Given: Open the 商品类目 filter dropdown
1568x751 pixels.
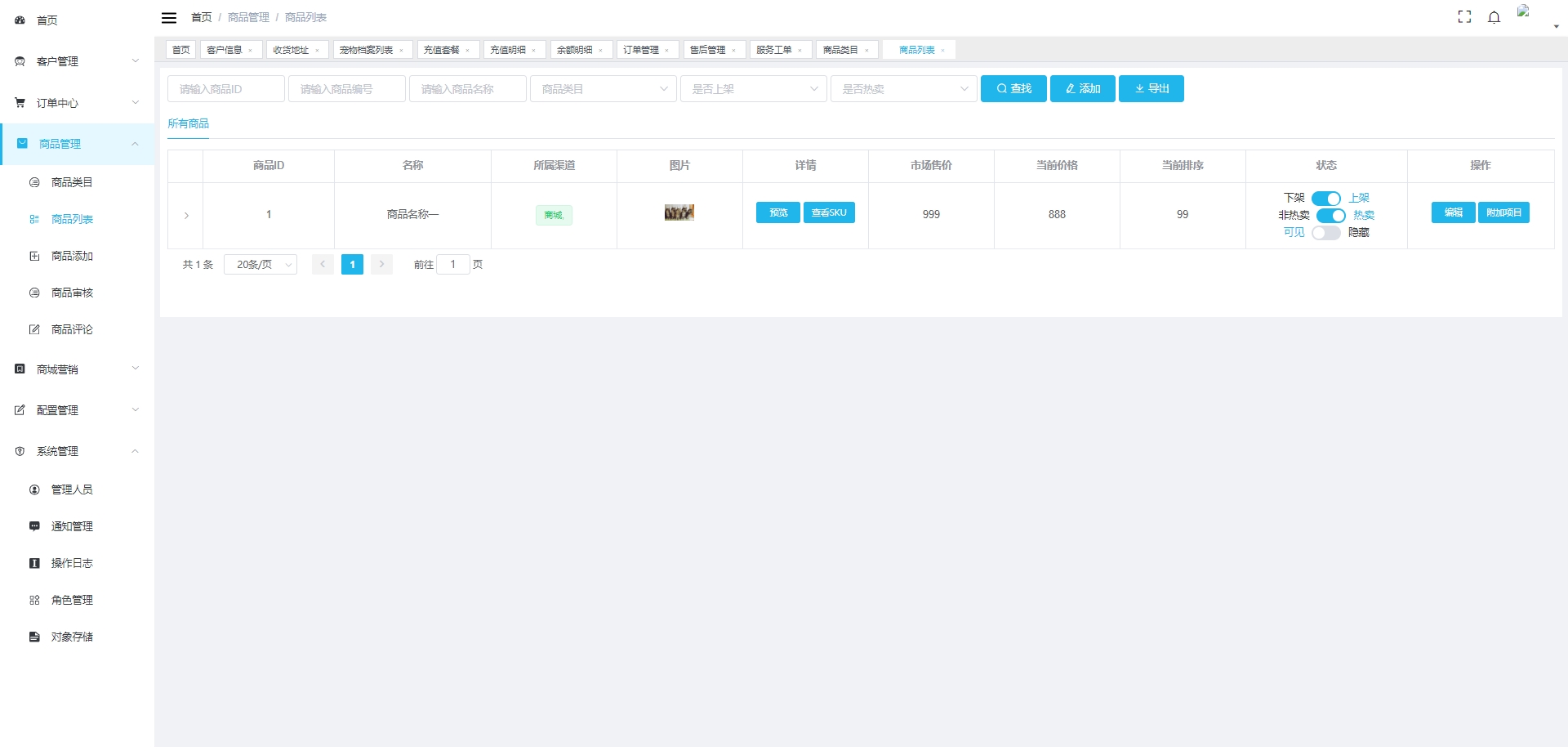Looking at the screenshot, I should coord(604,89).
